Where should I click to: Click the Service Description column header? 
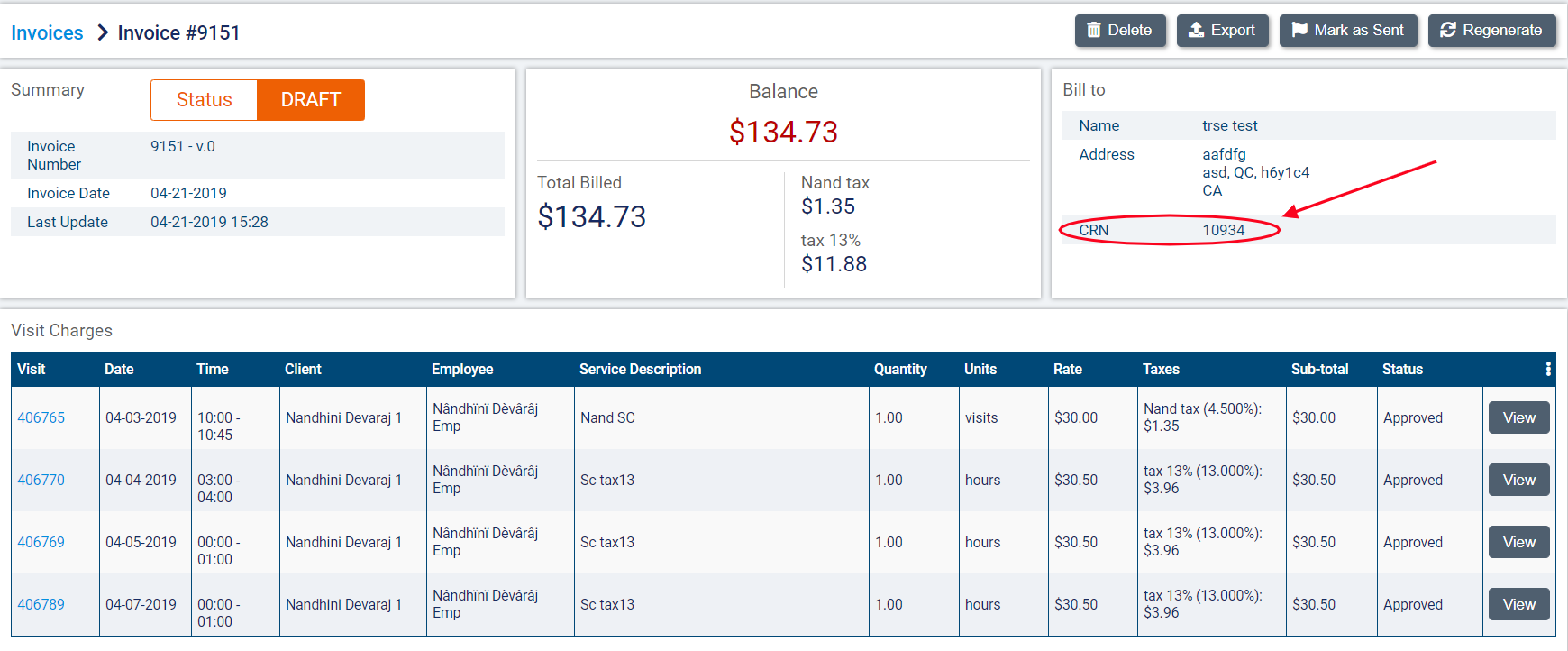(640, 369)
